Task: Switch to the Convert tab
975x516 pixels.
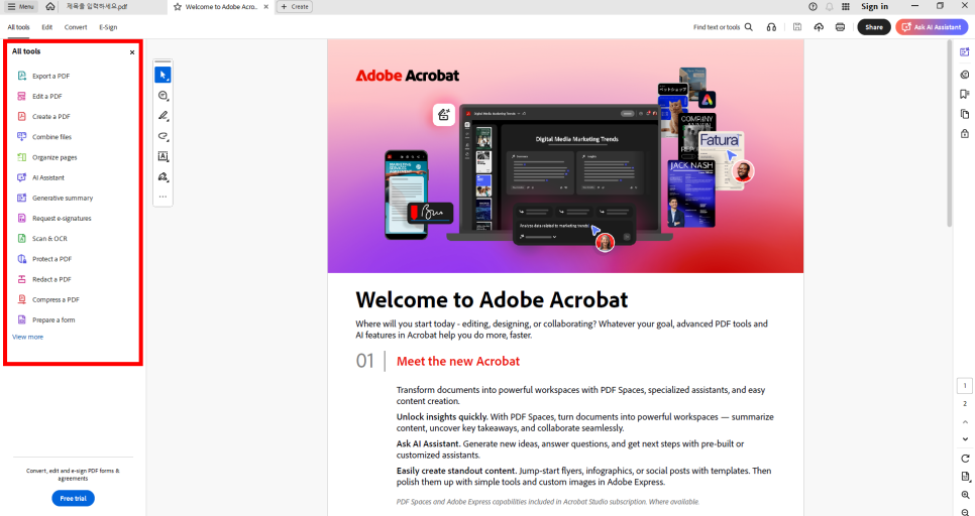Action: click(x=76, y=27)
